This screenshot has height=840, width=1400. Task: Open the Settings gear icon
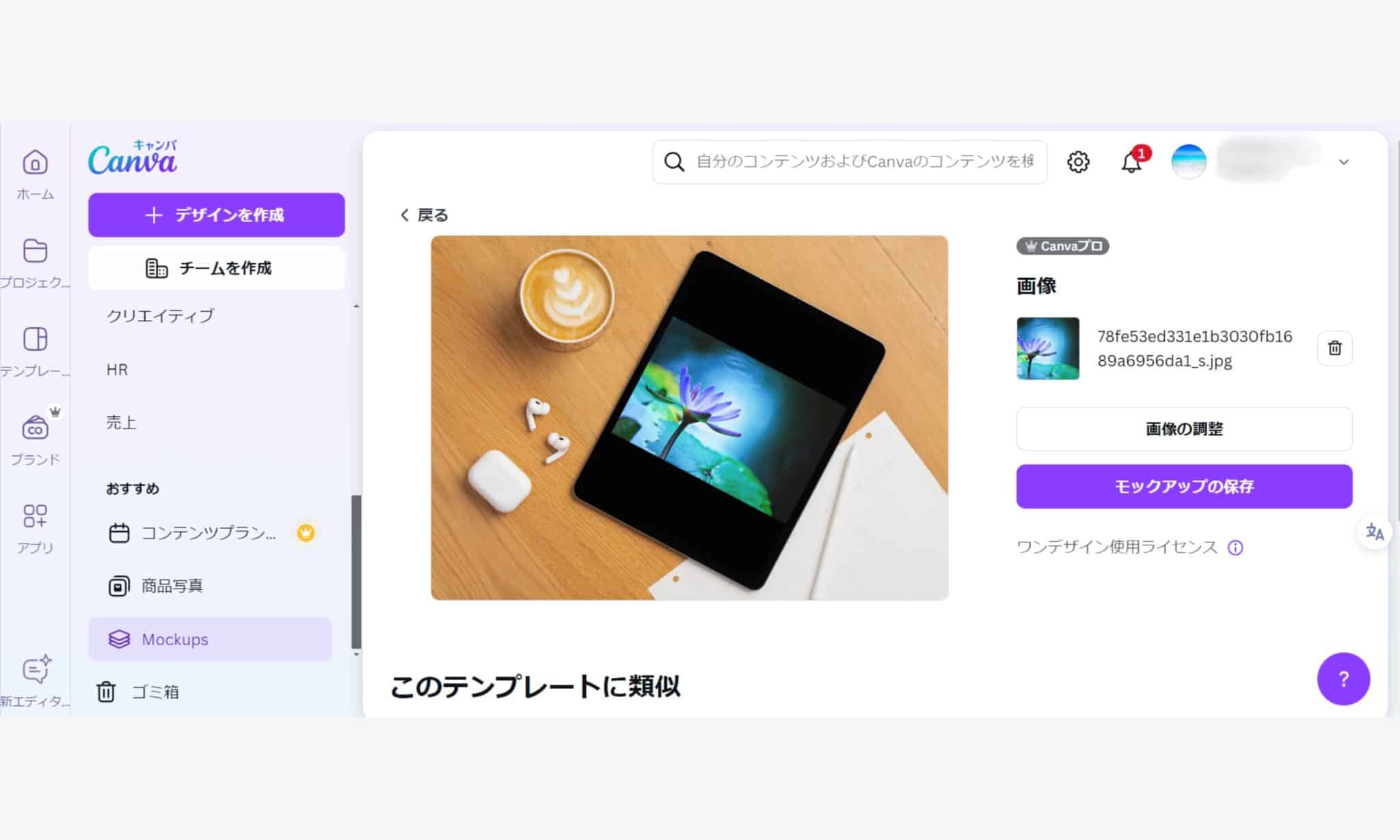click(x=1078, y=161)
